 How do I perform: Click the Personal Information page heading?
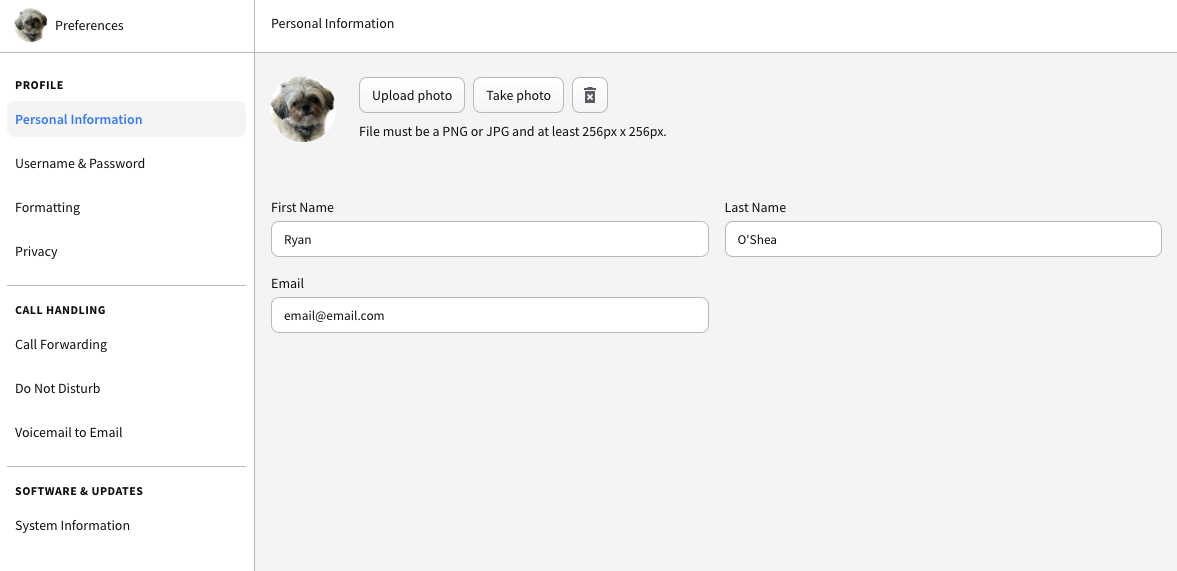pyautogui.click(x=333, y=23)
